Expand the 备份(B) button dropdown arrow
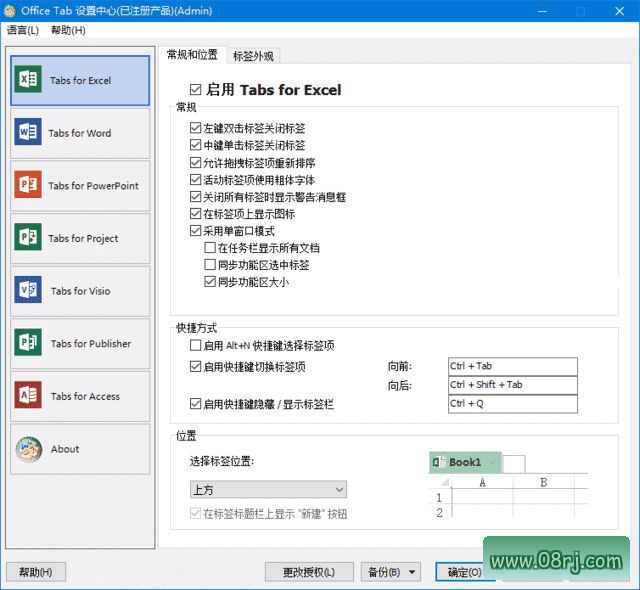Screen dimensions: 640x590 click(x=412, y=572)
